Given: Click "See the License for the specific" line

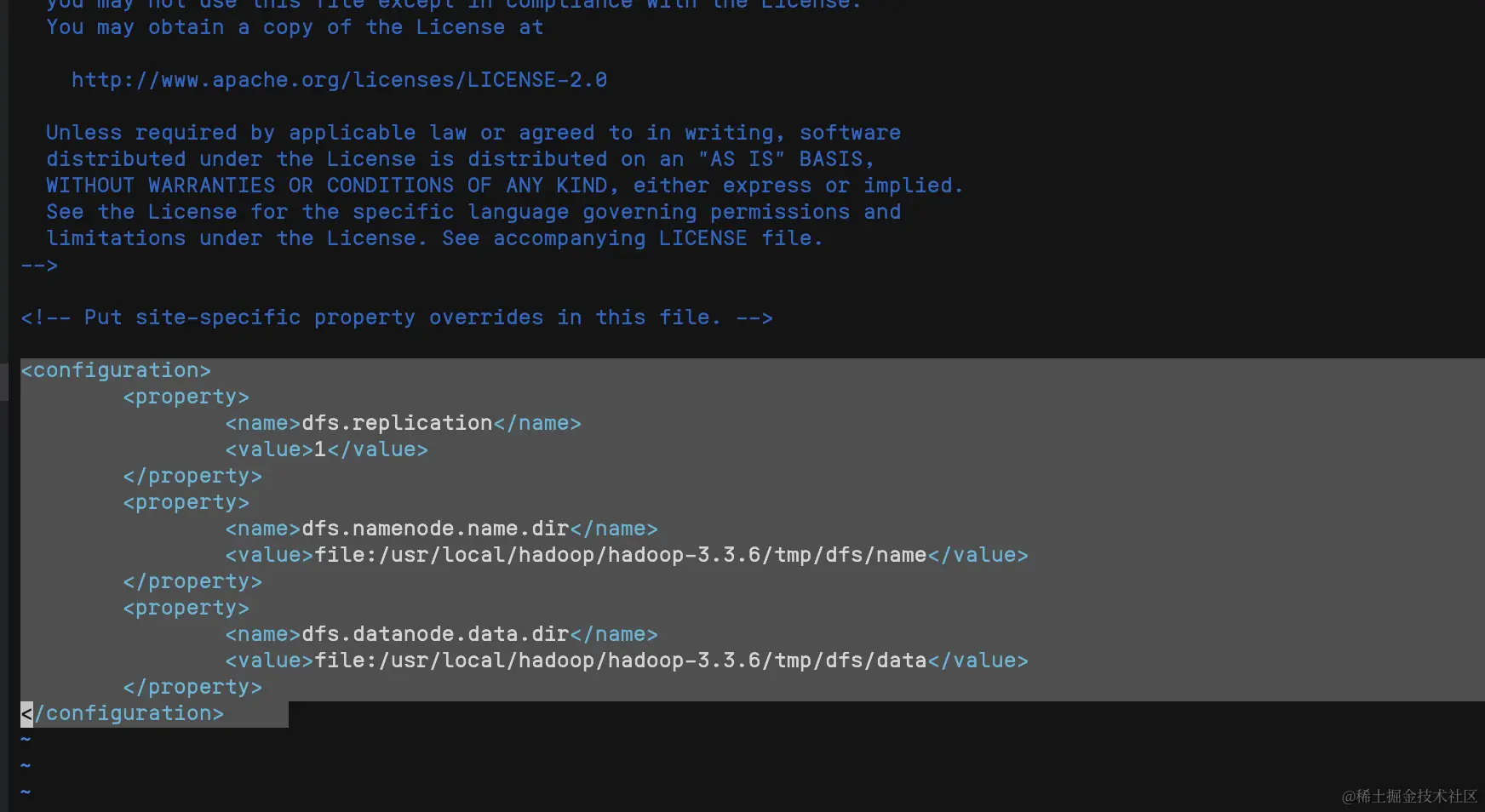Looking at the screenshot, I should [x=473, y=212].
